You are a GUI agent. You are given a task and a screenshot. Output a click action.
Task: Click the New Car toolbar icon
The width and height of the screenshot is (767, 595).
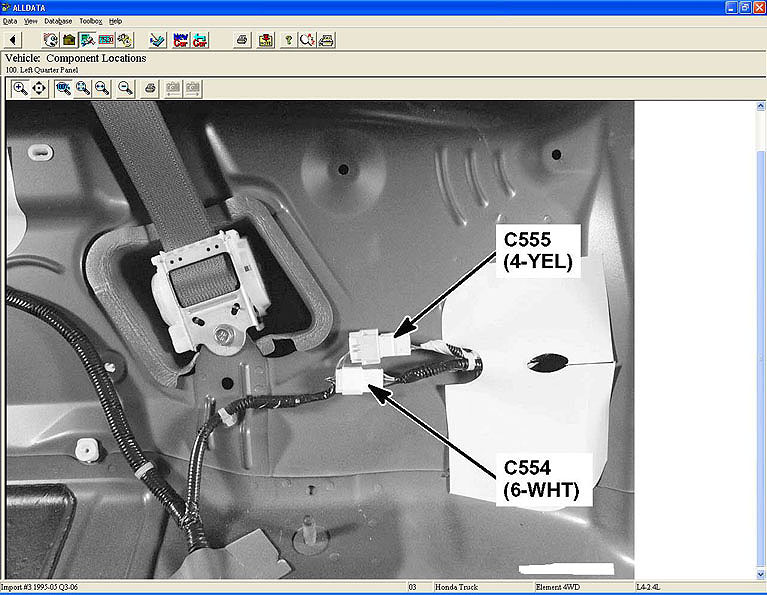(x=180, y=40)
